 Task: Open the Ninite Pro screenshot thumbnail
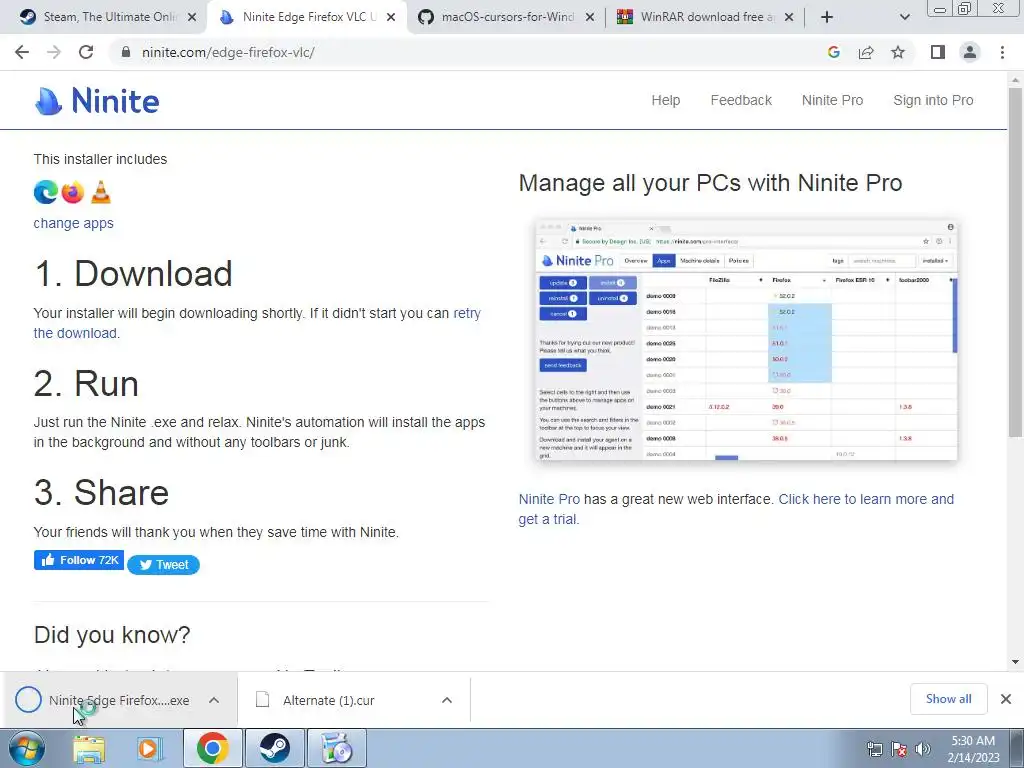pyautogui.click(x=746, y=340)
